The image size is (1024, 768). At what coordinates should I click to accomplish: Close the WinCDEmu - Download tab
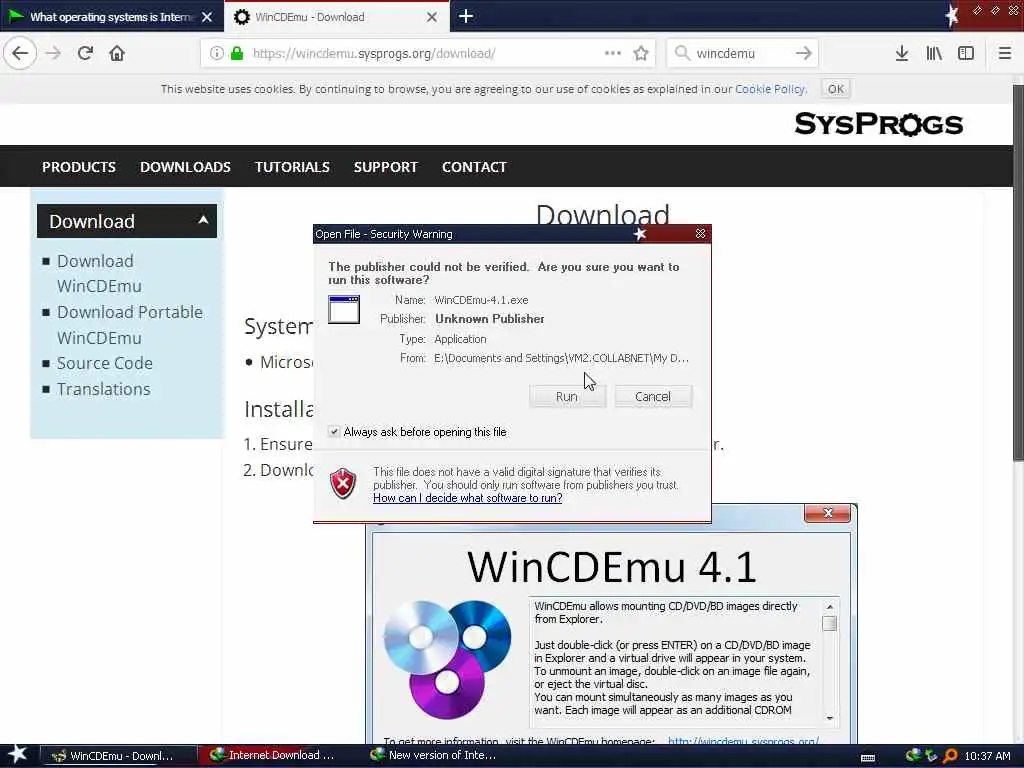tap(432, 17)
